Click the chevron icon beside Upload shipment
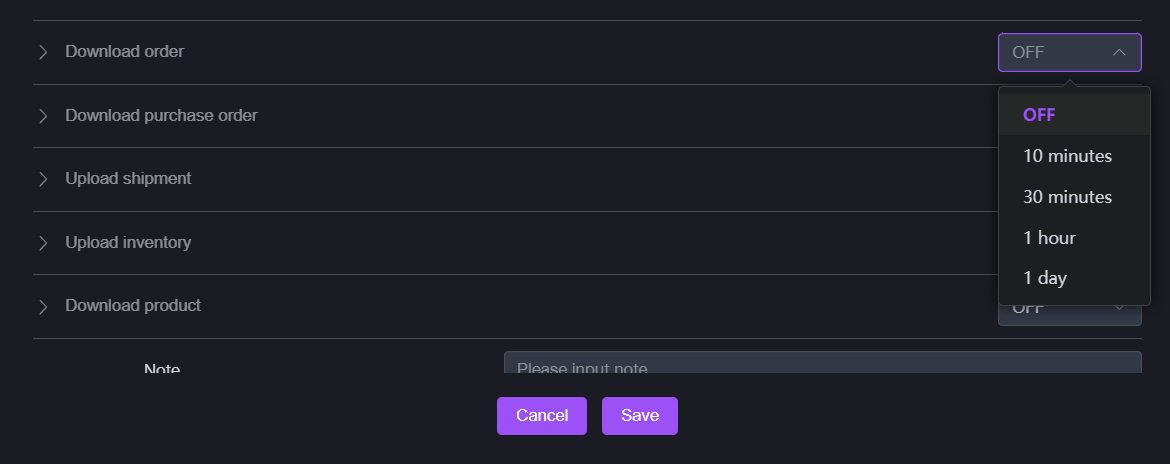Screen dimensions: 1170x464 pyautogui.click(x=43, y=179)
